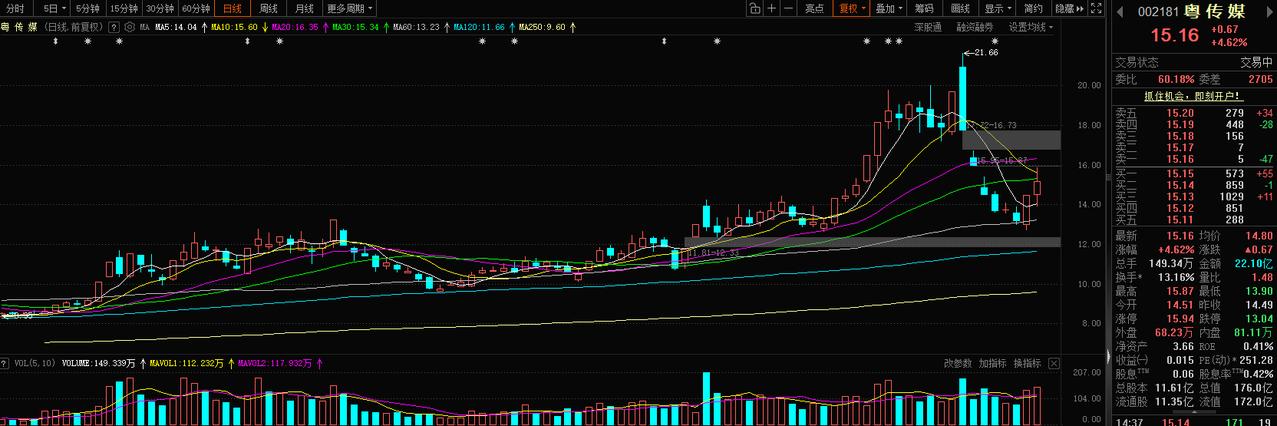
Task: Open the 叠加 overlay dropdown
Action: [x=888, y=8]
